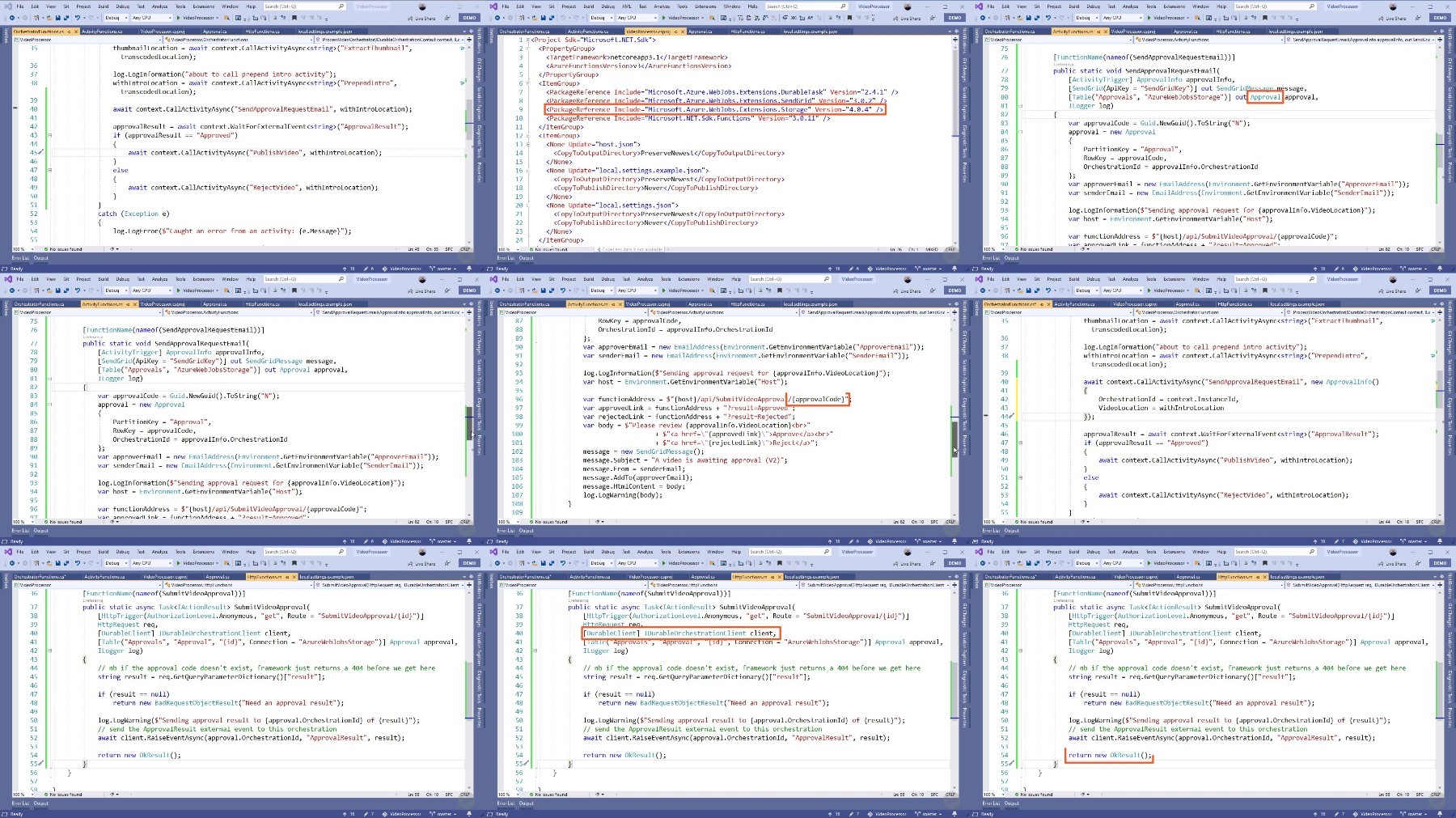Start VideoProcessor with green play icon, top-right window
This screenshot has height=818, width=1456.
1149,18
